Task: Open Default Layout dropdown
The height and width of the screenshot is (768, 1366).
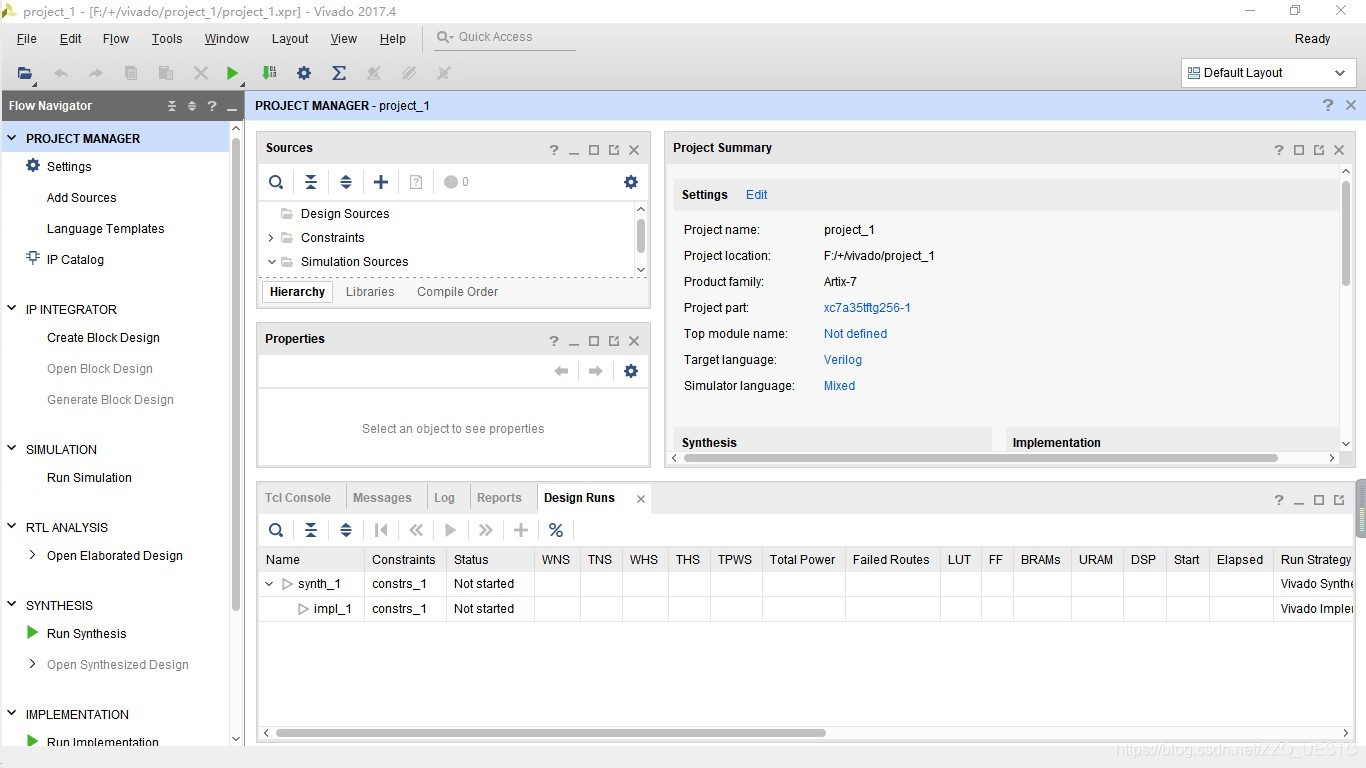Action: click(x=1269, y=73)
